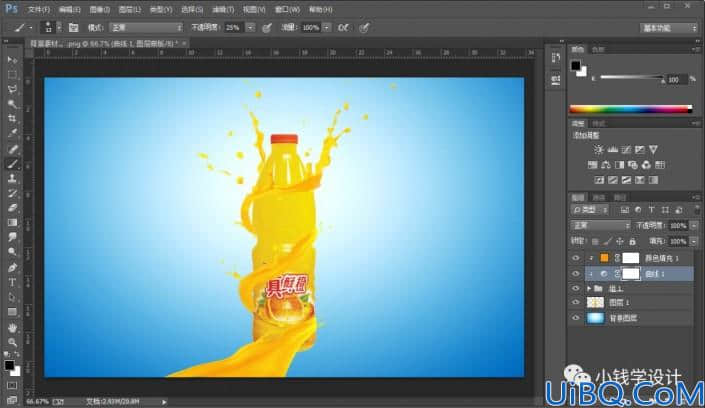Toggle lock image pixels
705x408 pixels.
607,242
